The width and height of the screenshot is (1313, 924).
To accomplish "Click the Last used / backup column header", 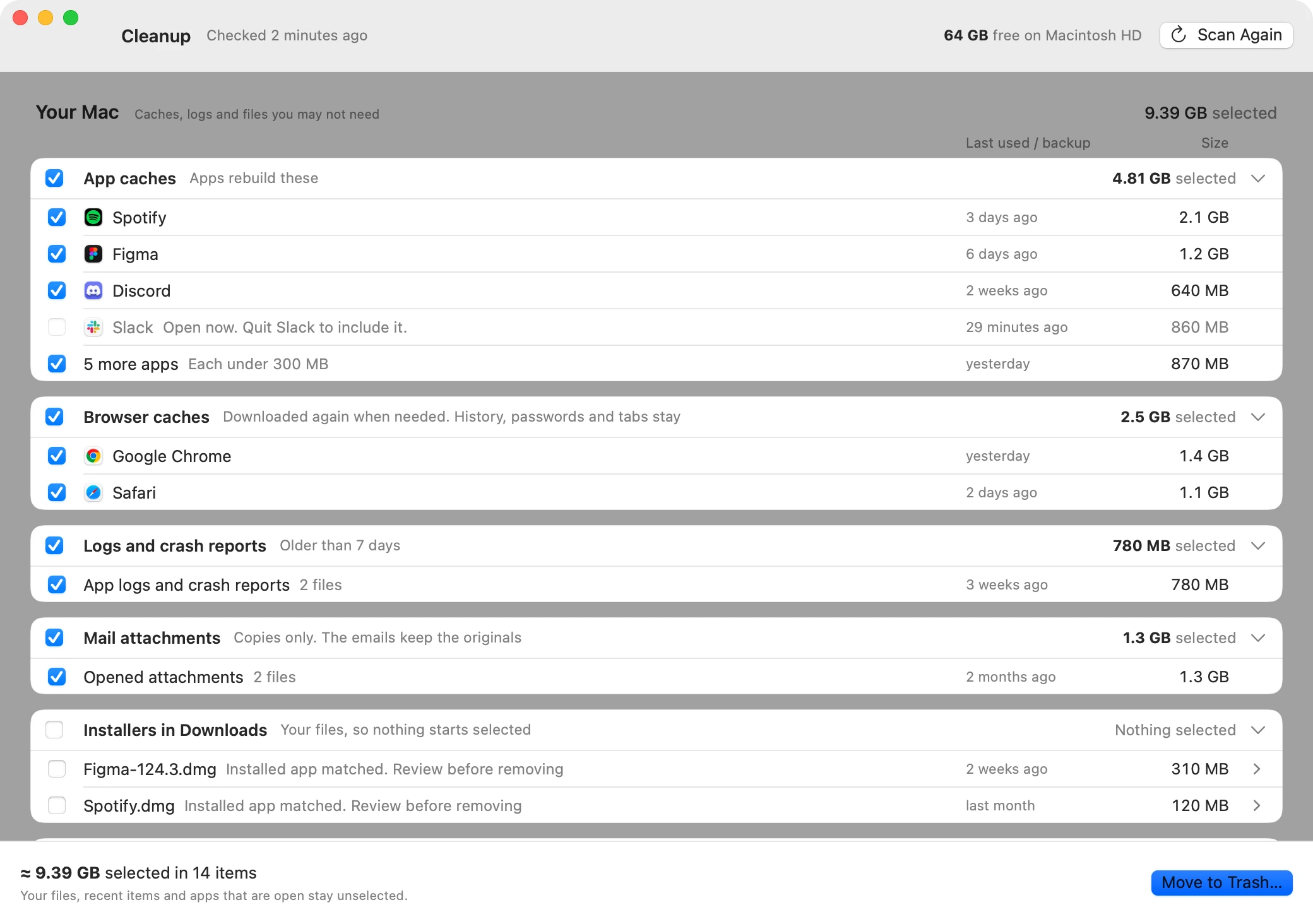I will click(1028, 143).
